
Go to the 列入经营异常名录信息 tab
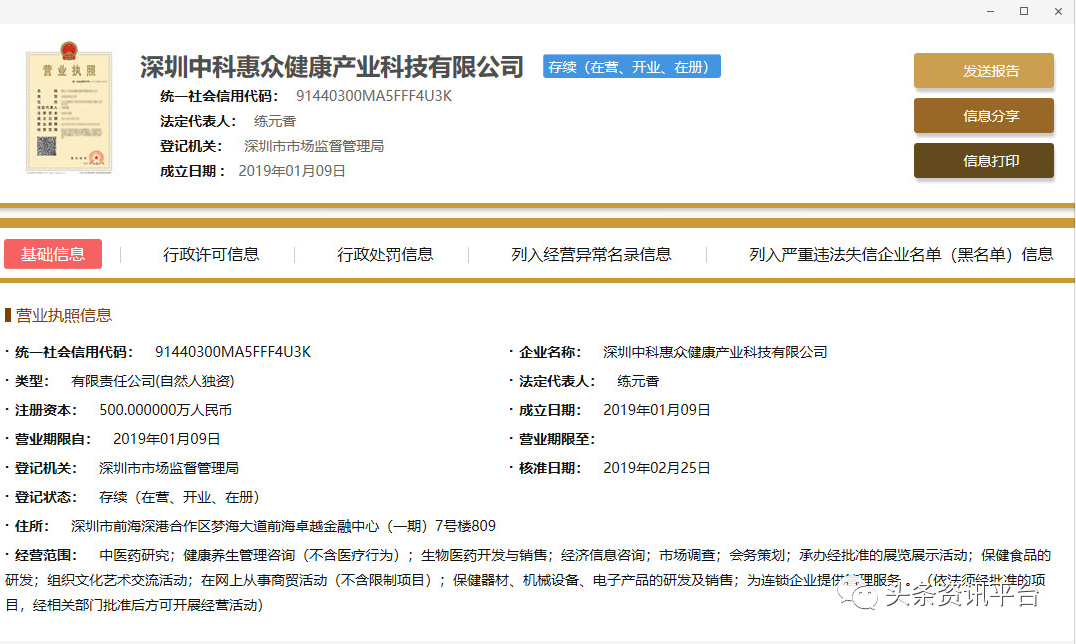coord(591,255)
